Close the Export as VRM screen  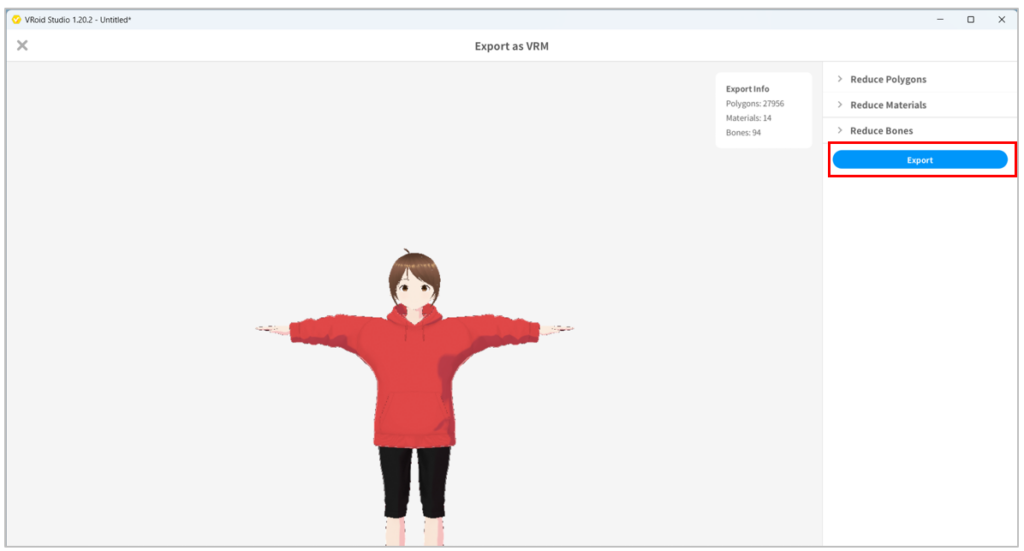[x=22, y=45]
